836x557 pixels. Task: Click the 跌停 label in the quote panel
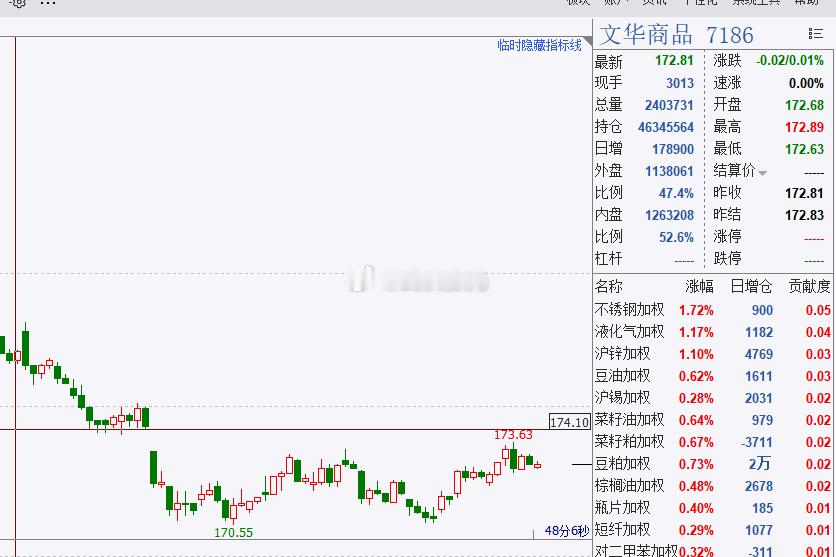[x=727, y=259]
